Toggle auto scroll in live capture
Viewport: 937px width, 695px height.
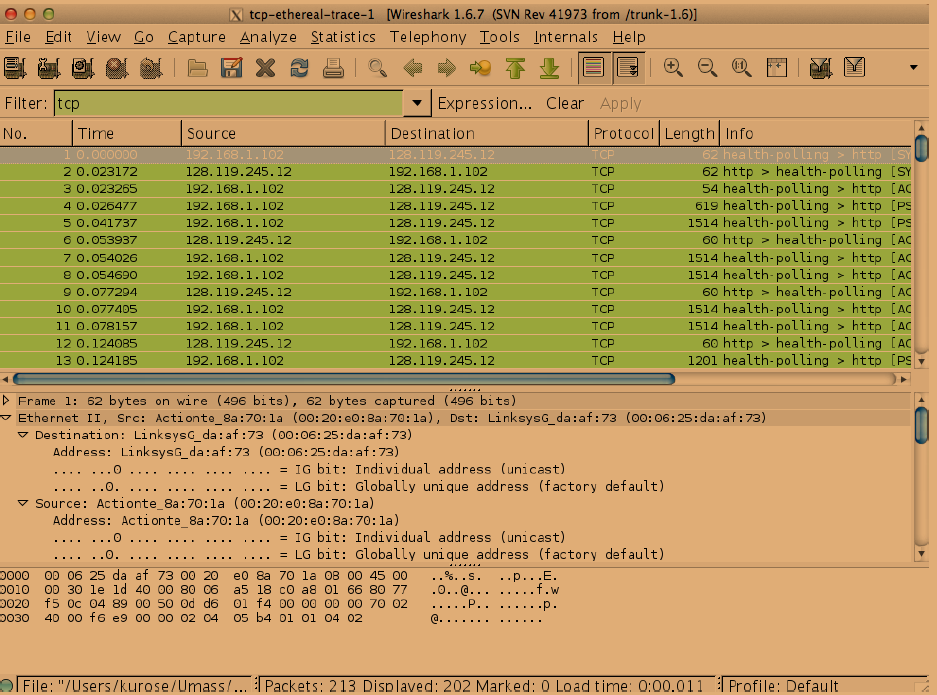(x=628, y=68)
